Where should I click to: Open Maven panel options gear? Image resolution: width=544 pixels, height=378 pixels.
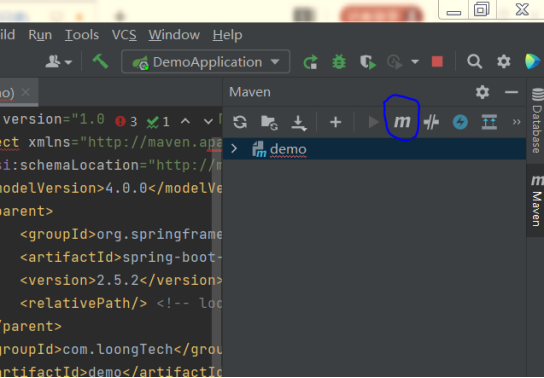[482, 92]
